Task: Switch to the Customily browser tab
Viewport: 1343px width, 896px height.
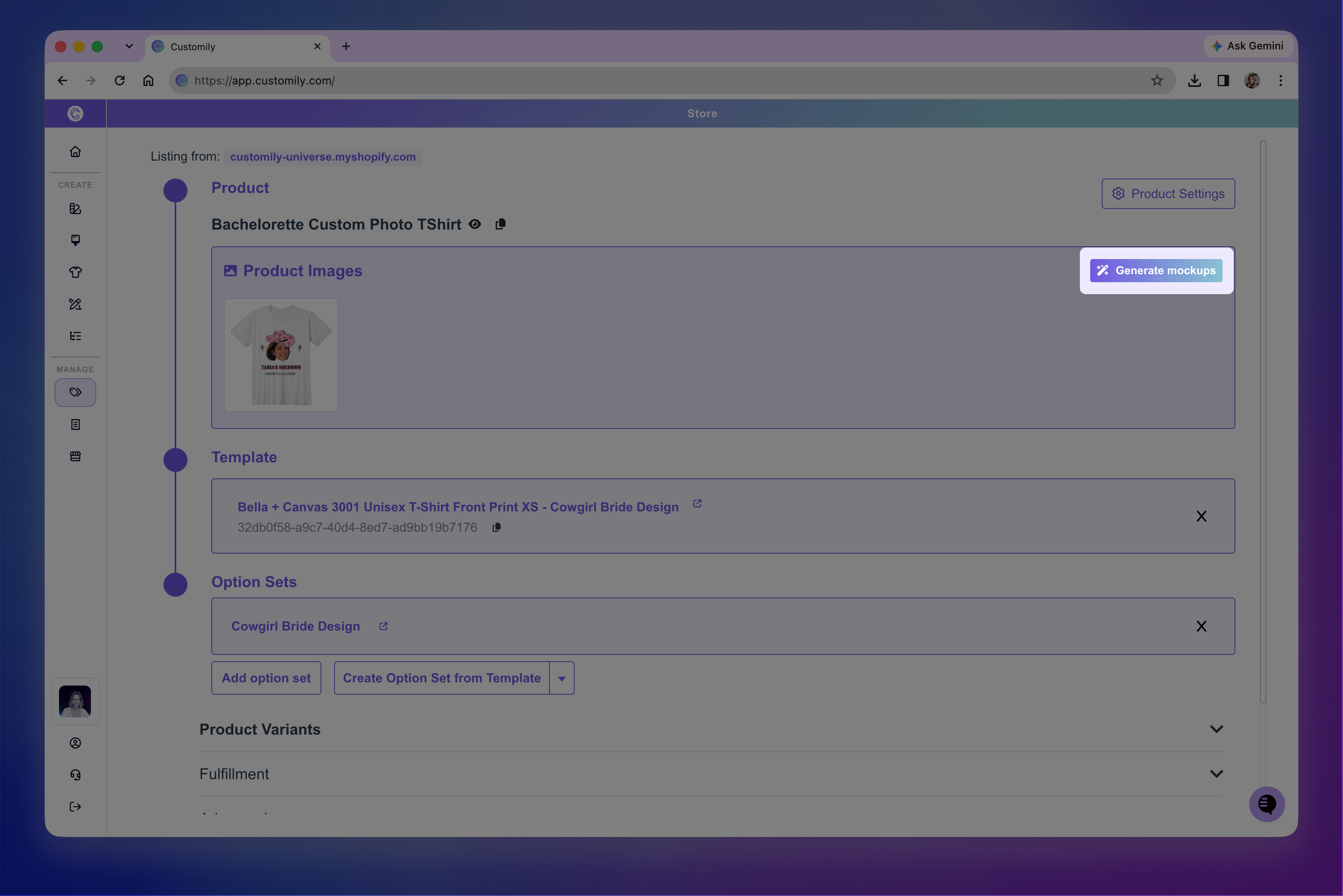Action: coord(238,47)
